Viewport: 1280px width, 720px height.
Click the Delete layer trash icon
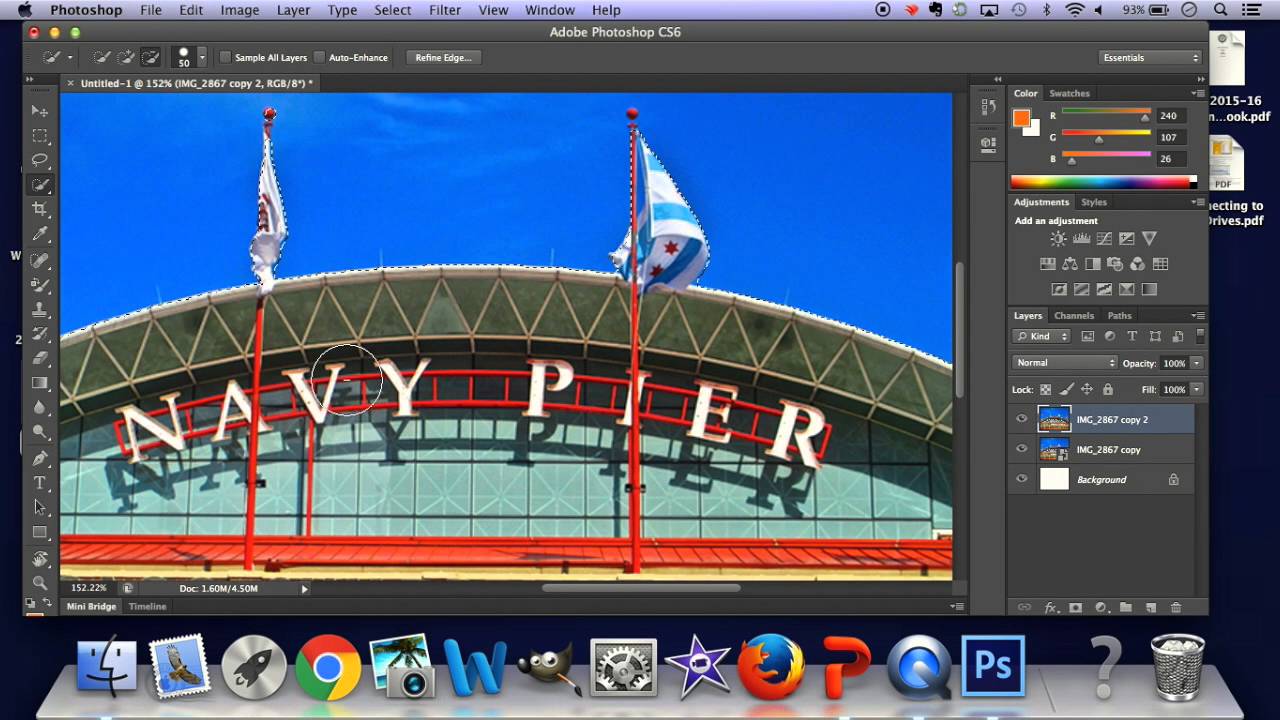tap(1176, 607)
